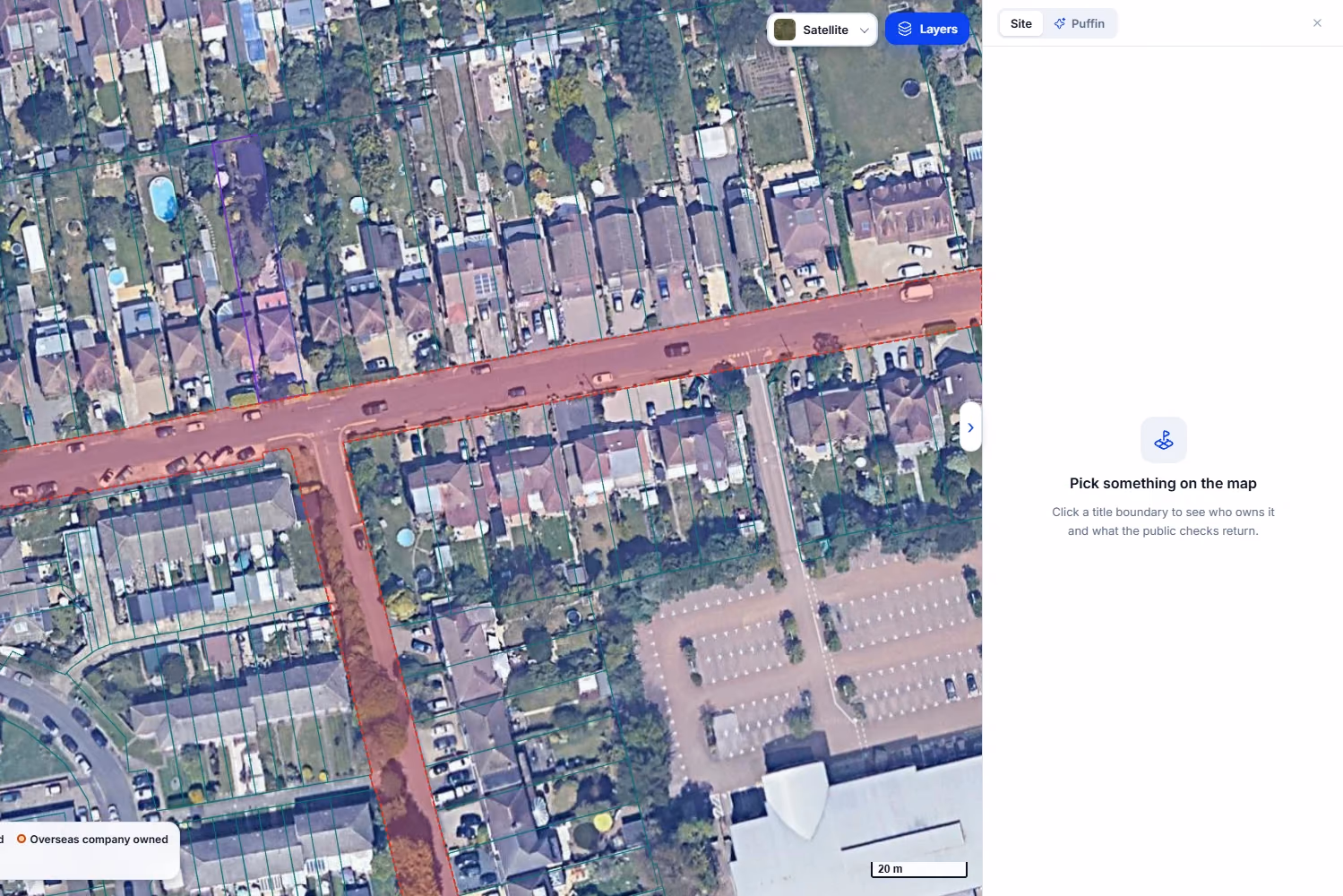Click the Puffin sparkle icon

pos(1060,24)
